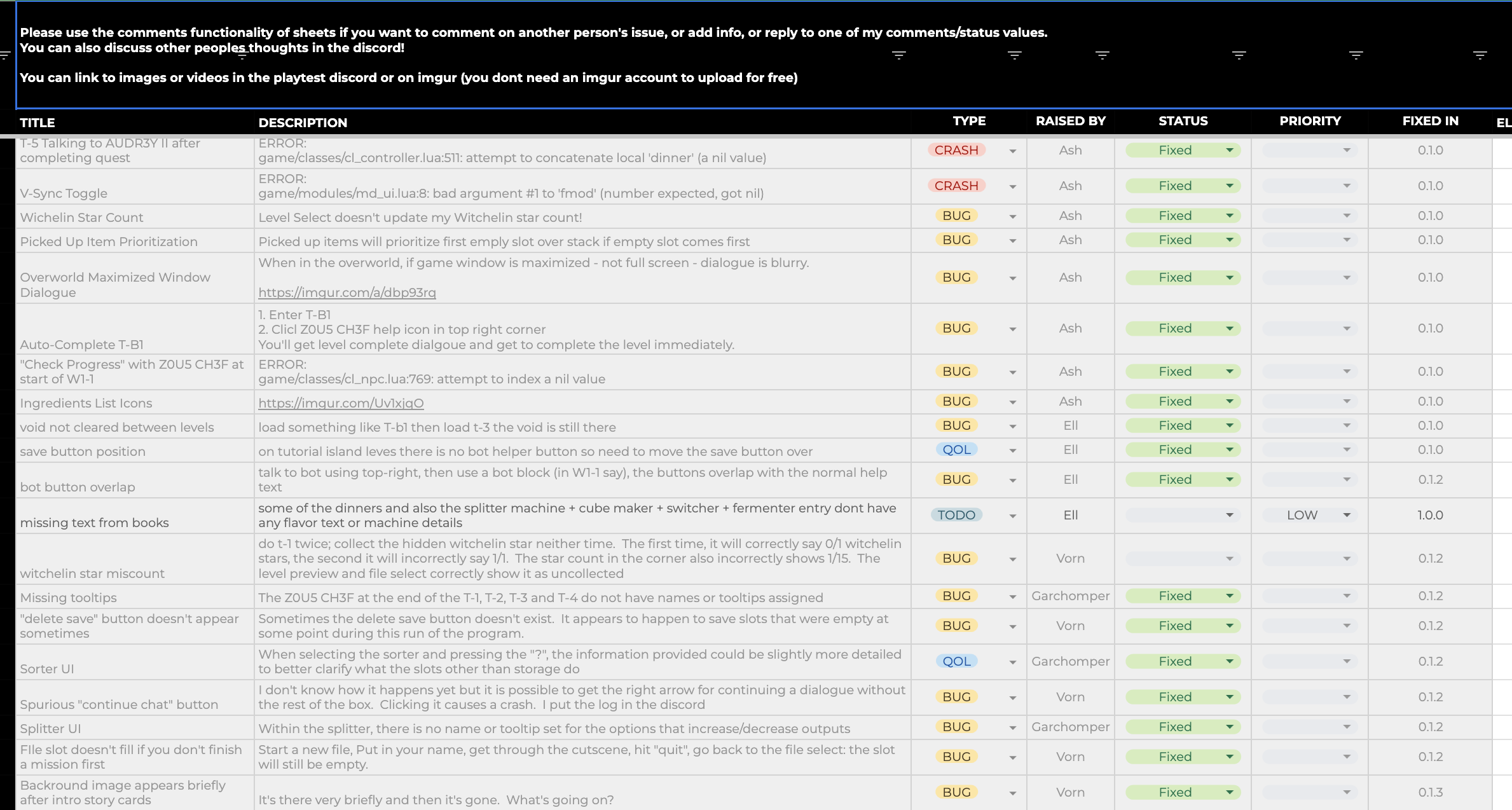Image resolution: width=1512 pixels, height=810 pixels.
Task: Open the filter icon for TYPE column
Action: pos(1014,55)
